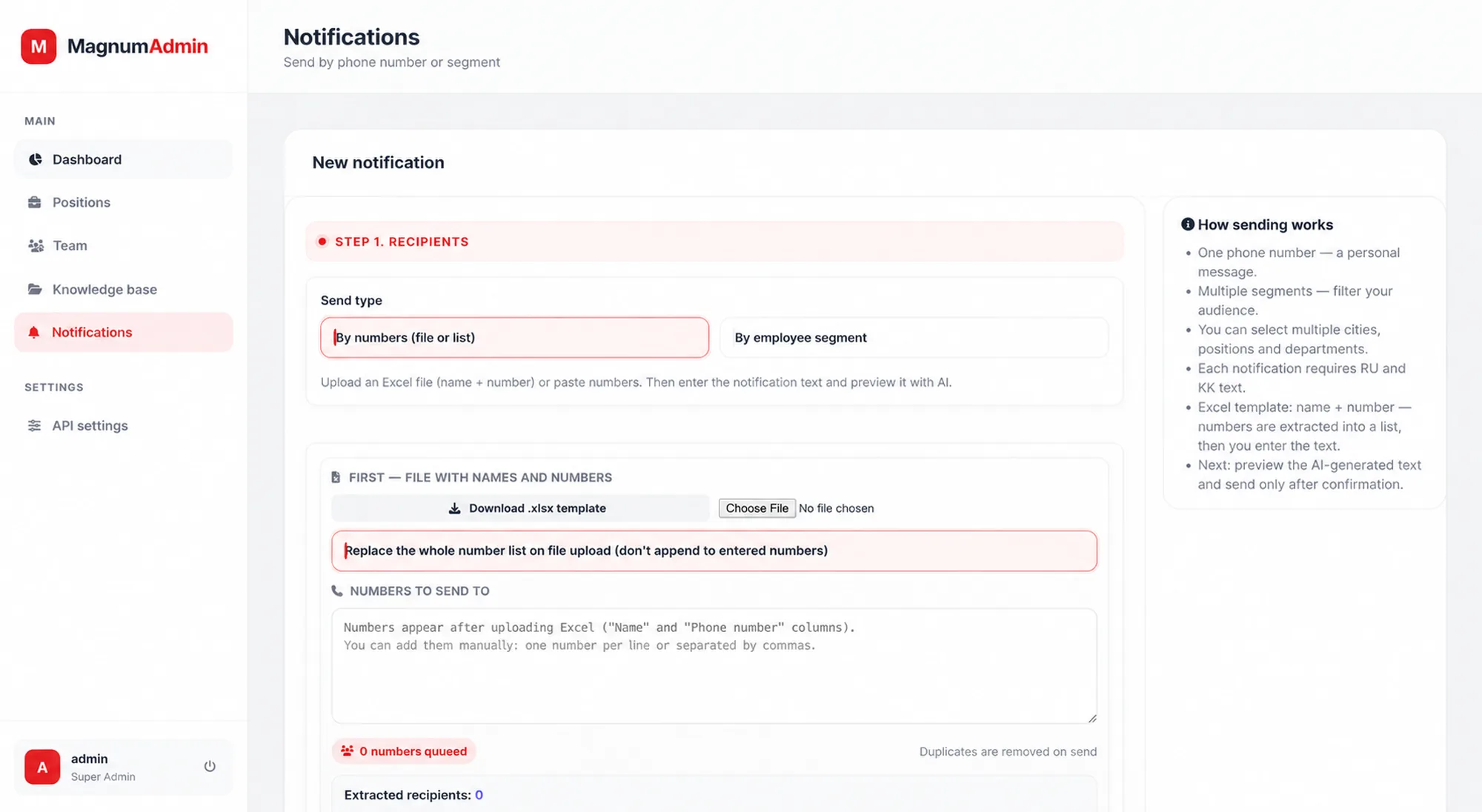This screenshot has width=1482, height=812.
Task: Select By employee segment send type
Action: point(914,337)
